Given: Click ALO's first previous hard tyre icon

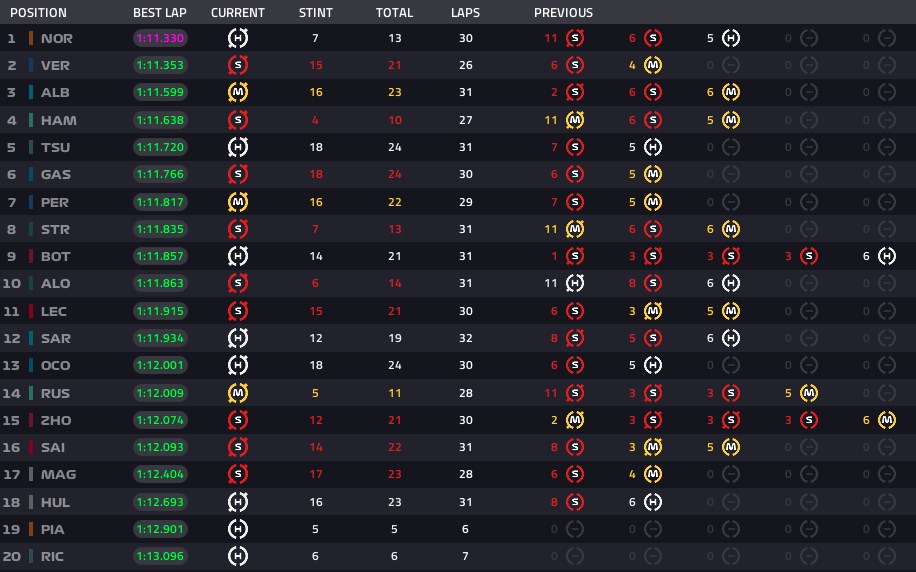Looking at the screenshot, I should (x=575, y=283).
